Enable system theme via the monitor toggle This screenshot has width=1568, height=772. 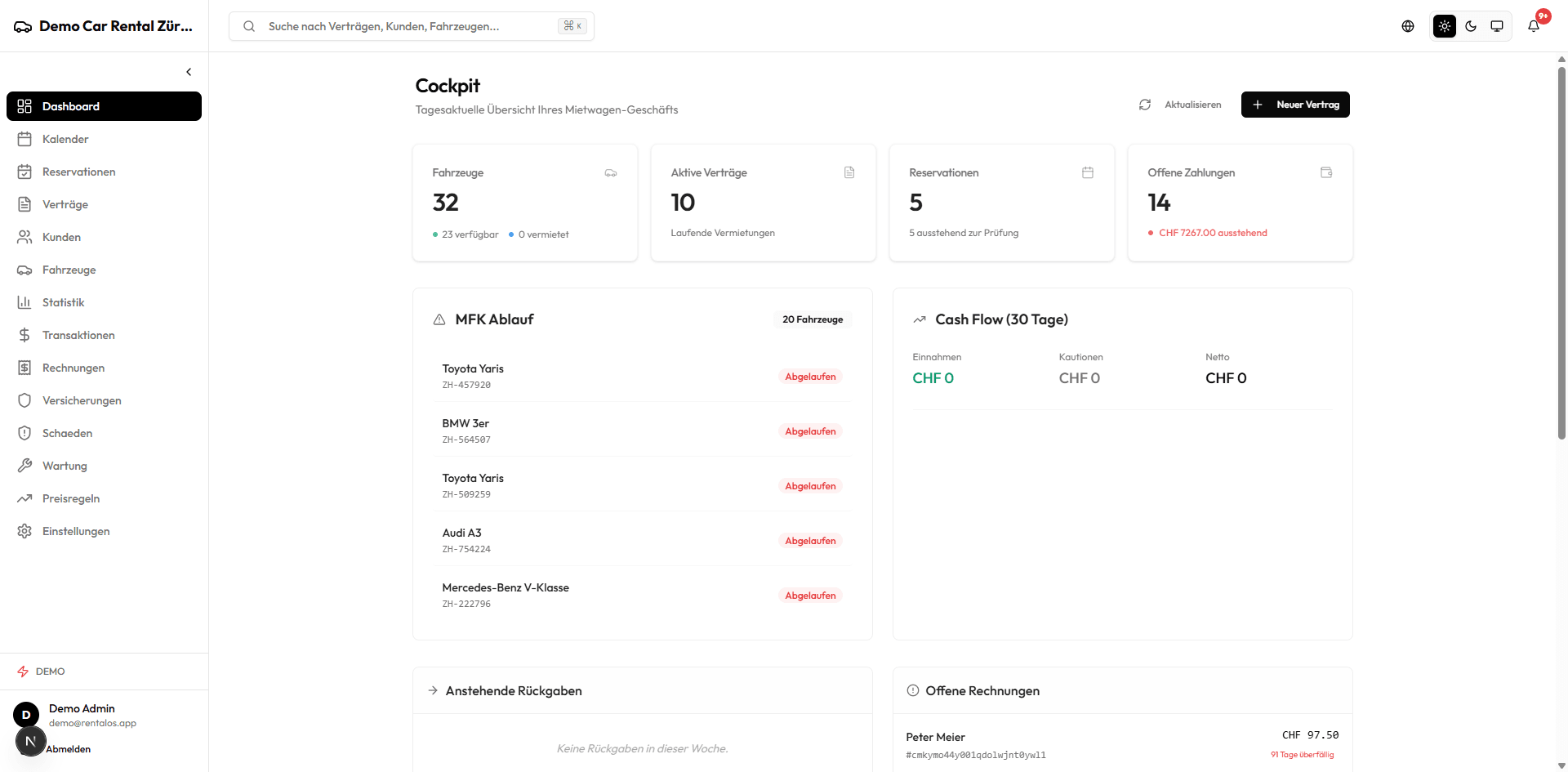[1497, 26]
